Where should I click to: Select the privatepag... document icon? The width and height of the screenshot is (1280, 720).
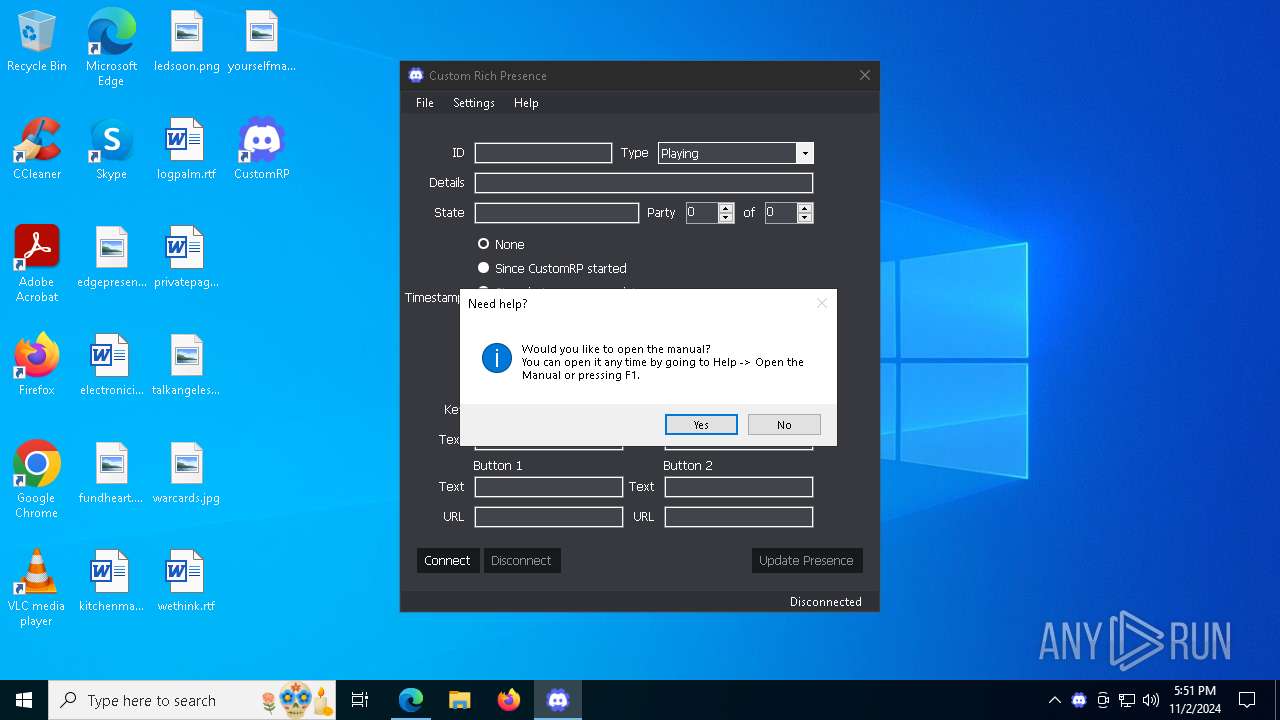pyautogui.click(x=186, y=258)
